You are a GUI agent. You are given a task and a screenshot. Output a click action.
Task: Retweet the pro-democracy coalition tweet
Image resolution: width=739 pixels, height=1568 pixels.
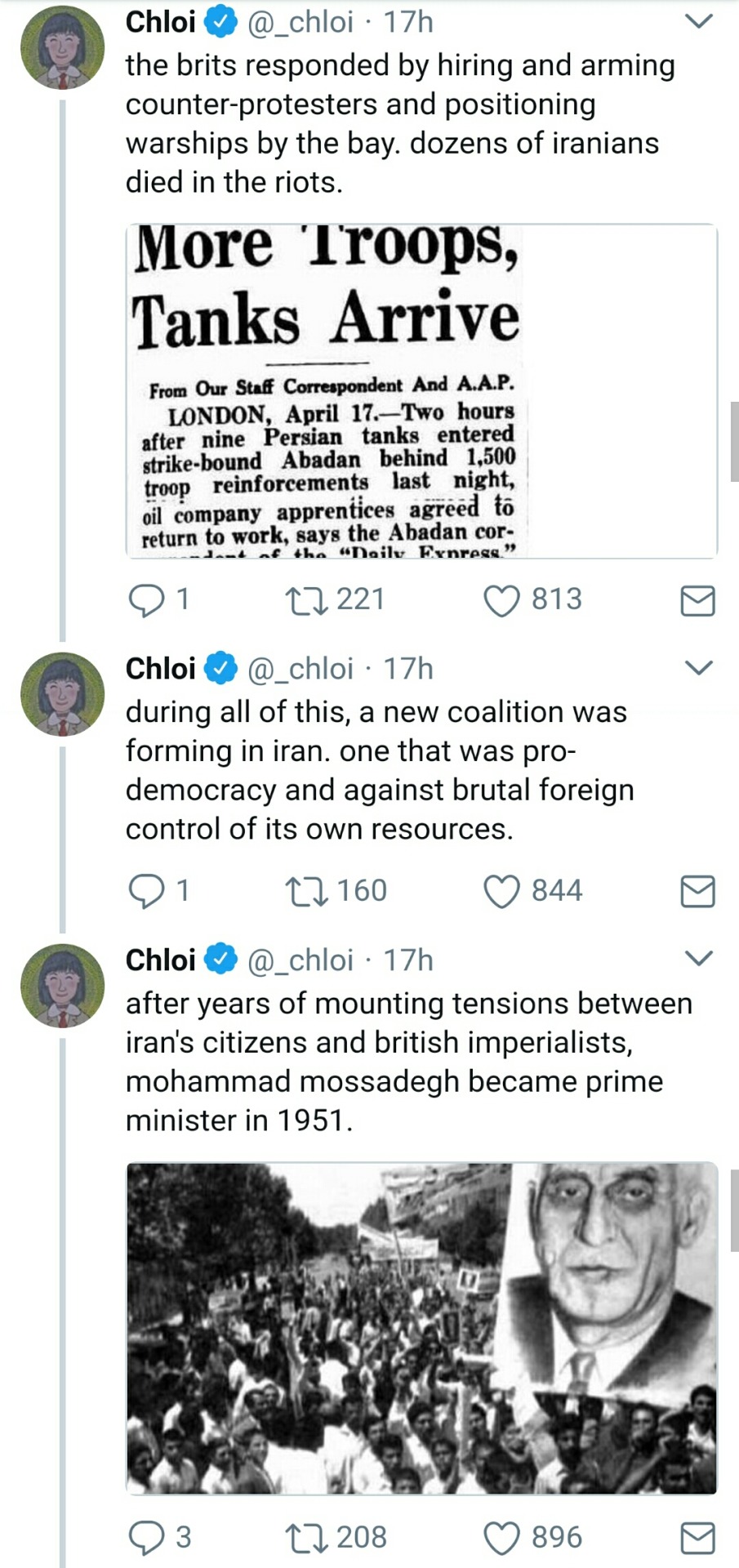pos(307,891)
